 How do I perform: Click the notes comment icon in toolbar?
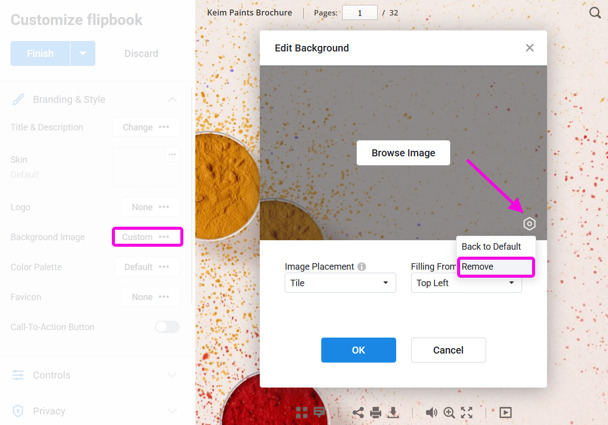[320, 412]
